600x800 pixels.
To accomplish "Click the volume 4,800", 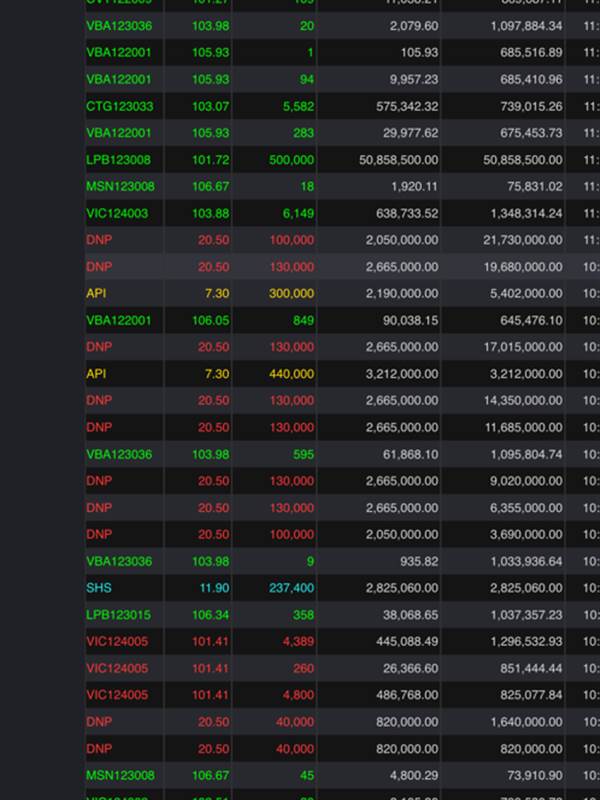I will coord(298,695).
